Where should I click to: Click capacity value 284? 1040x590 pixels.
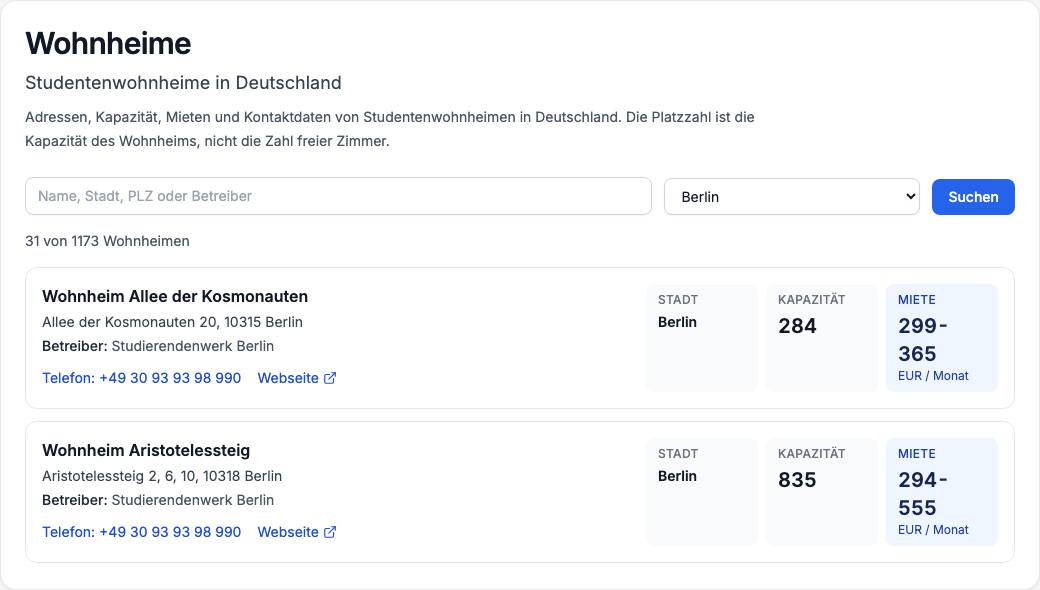(797, 325)
